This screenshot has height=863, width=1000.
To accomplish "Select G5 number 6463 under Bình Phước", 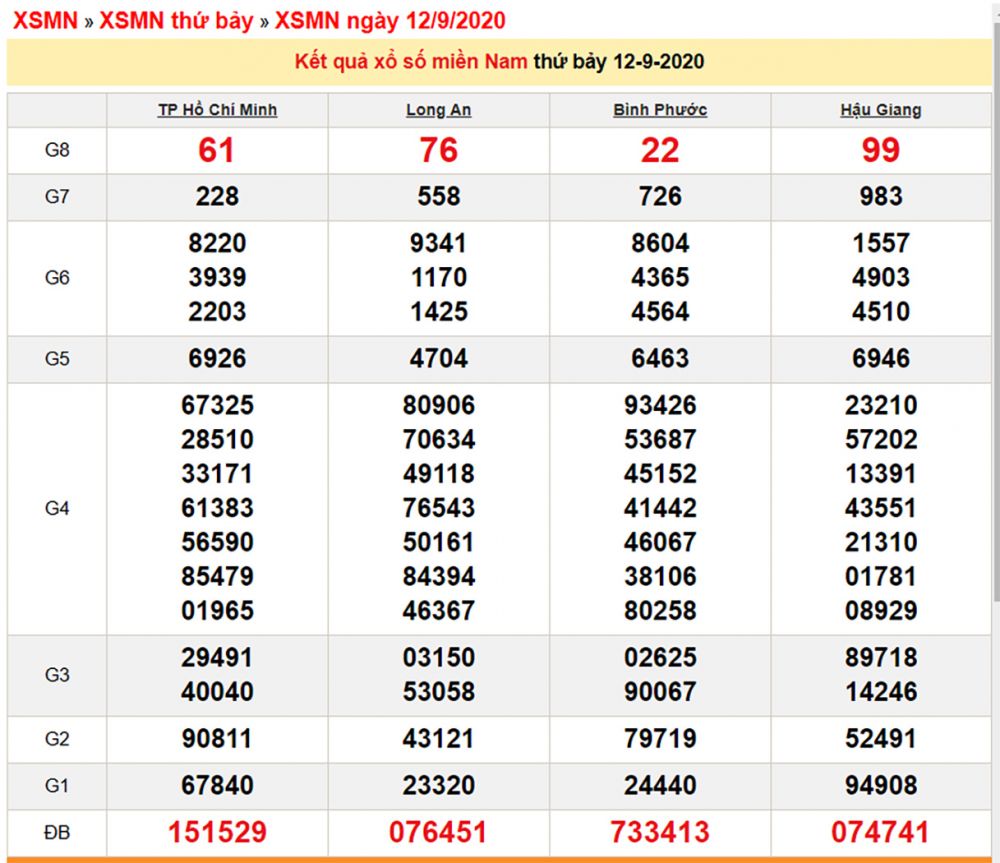I will coord(658,358).
